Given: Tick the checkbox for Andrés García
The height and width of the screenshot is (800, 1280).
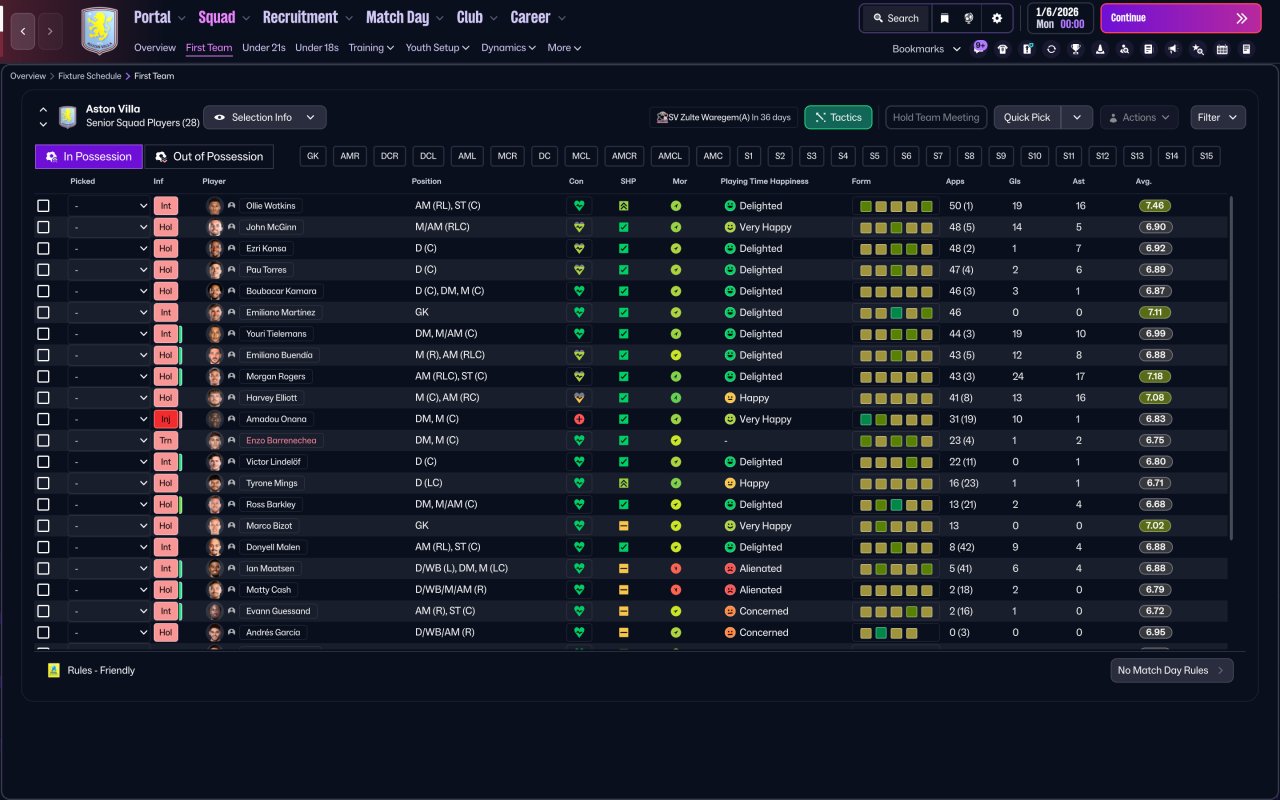Looking at the screenshot, I should (43, 632).
